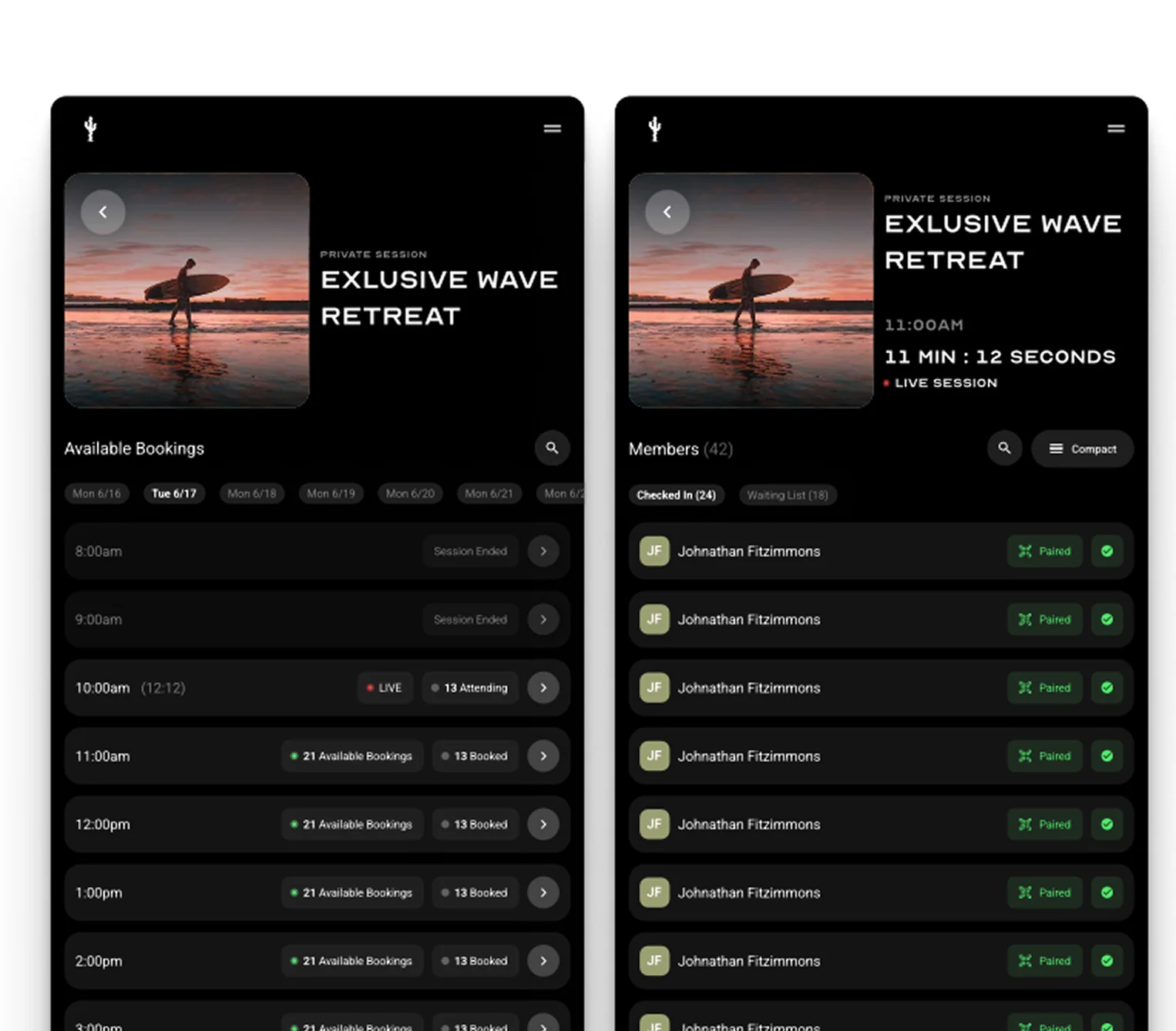The height and width of the screenshot is (1031, 1176).
Task: Open the 9:00am session arrow
Action: tap(543, 620)
